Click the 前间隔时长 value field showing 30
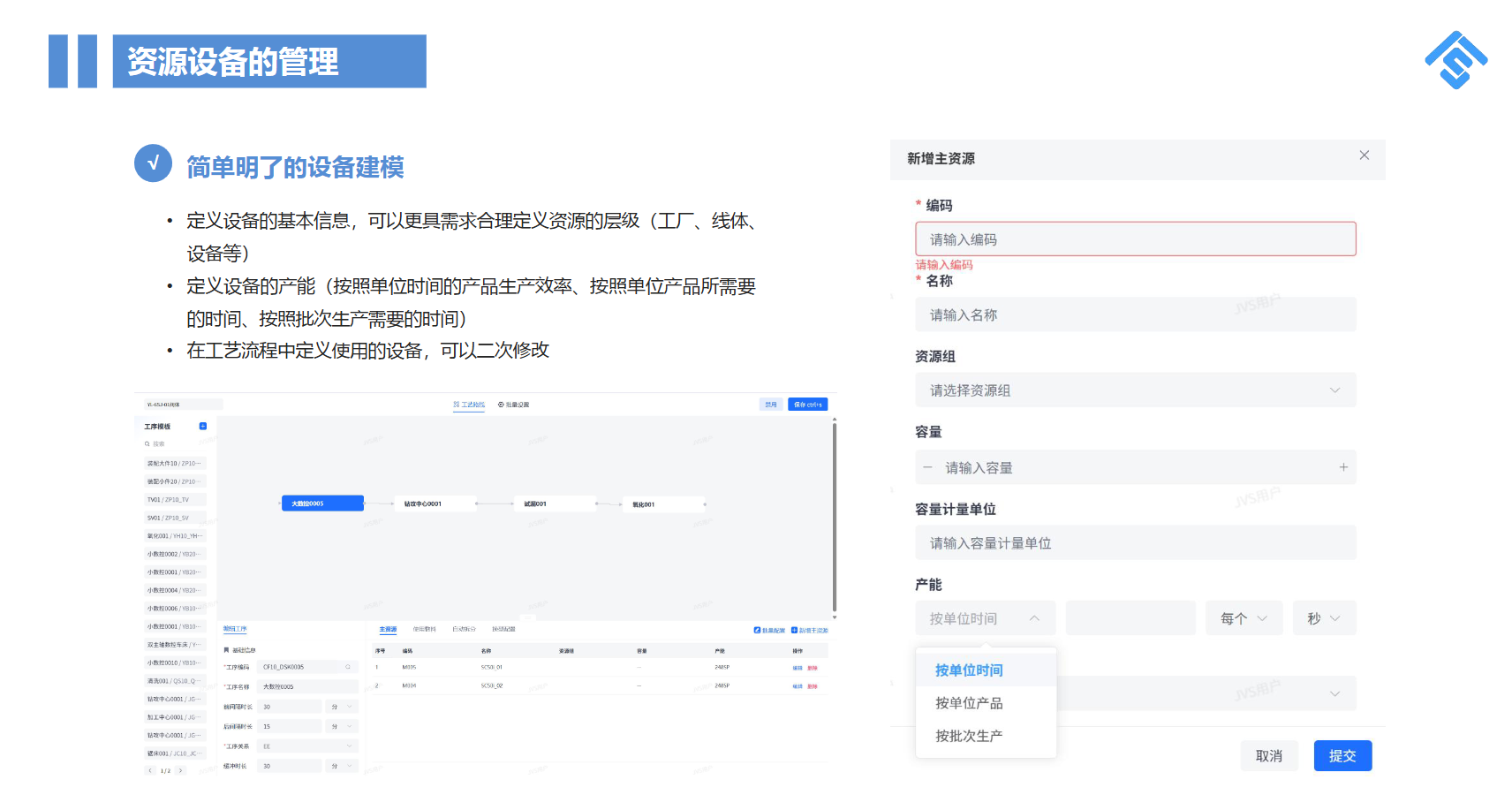 click(x=290, y=707)
